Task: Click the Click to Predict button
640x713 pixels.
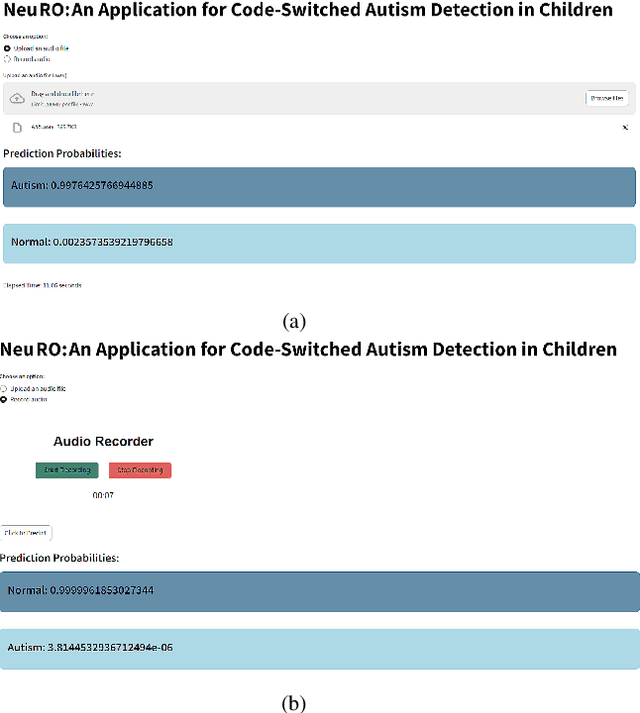Action: (x=26, y=533)
